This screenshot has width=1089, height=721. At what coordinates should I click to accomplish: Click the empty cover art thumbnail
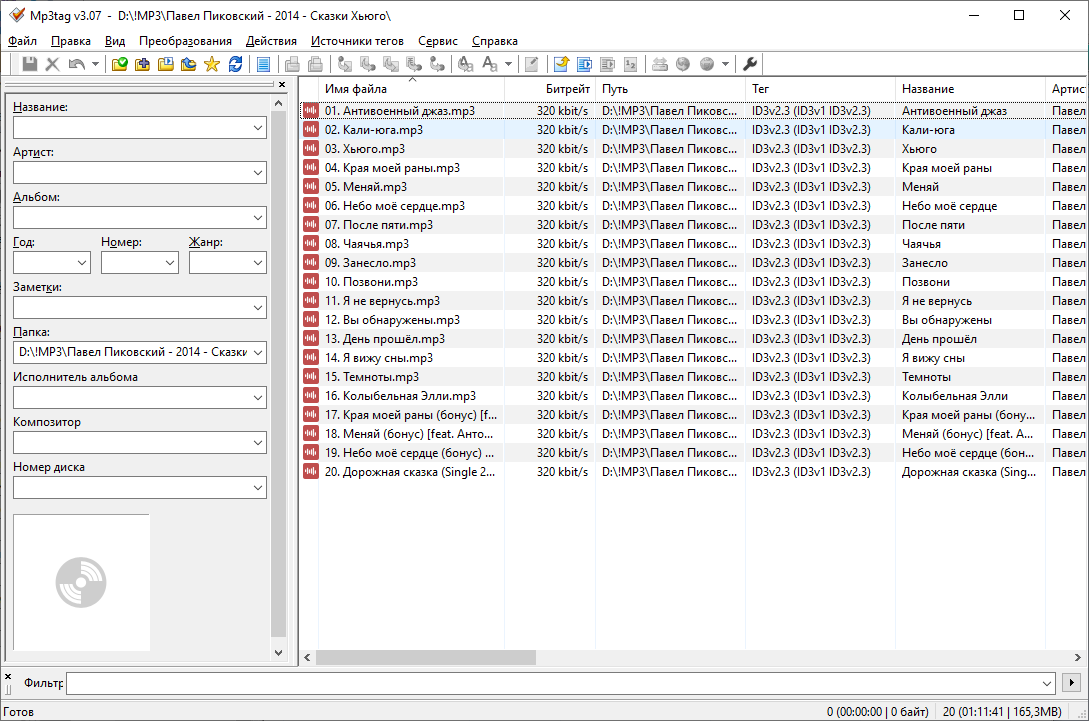81,583
